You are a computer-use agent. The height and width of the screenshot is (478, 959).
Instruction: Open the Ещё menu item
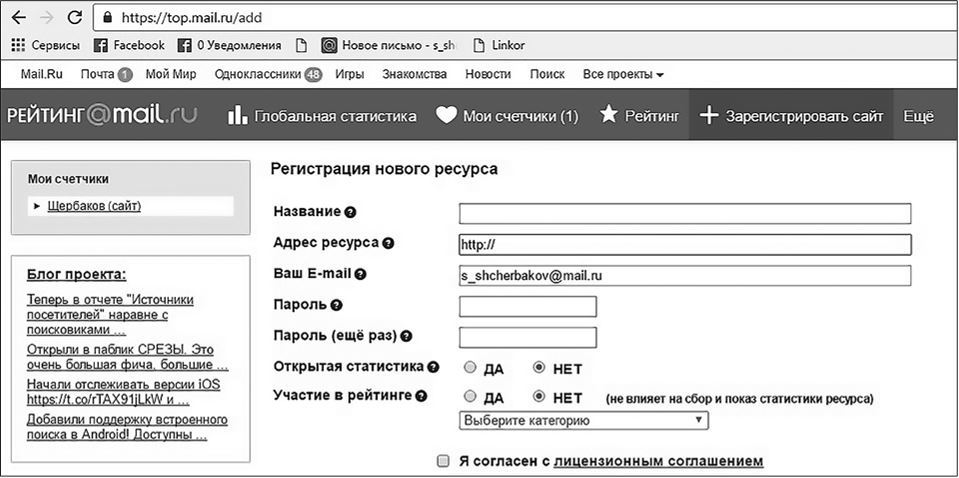pyautogui.click(x=918, y=116)
